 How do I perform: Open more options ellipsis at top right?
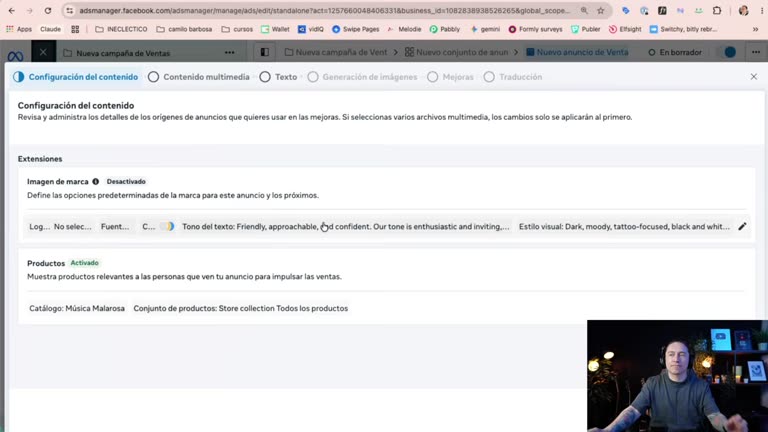(x=756, y=52)
